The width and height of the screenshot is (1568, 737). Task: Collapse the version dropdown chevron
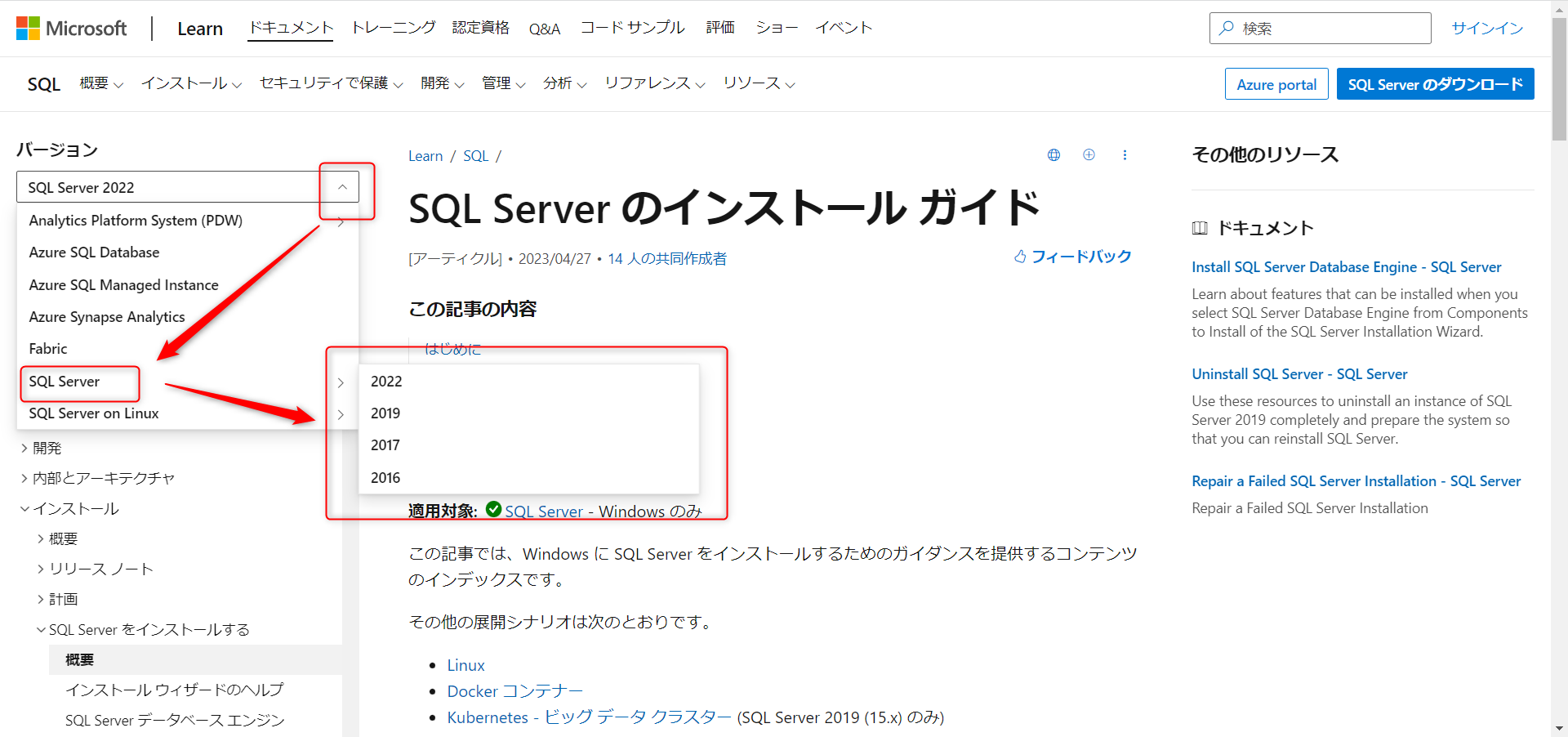342,187
